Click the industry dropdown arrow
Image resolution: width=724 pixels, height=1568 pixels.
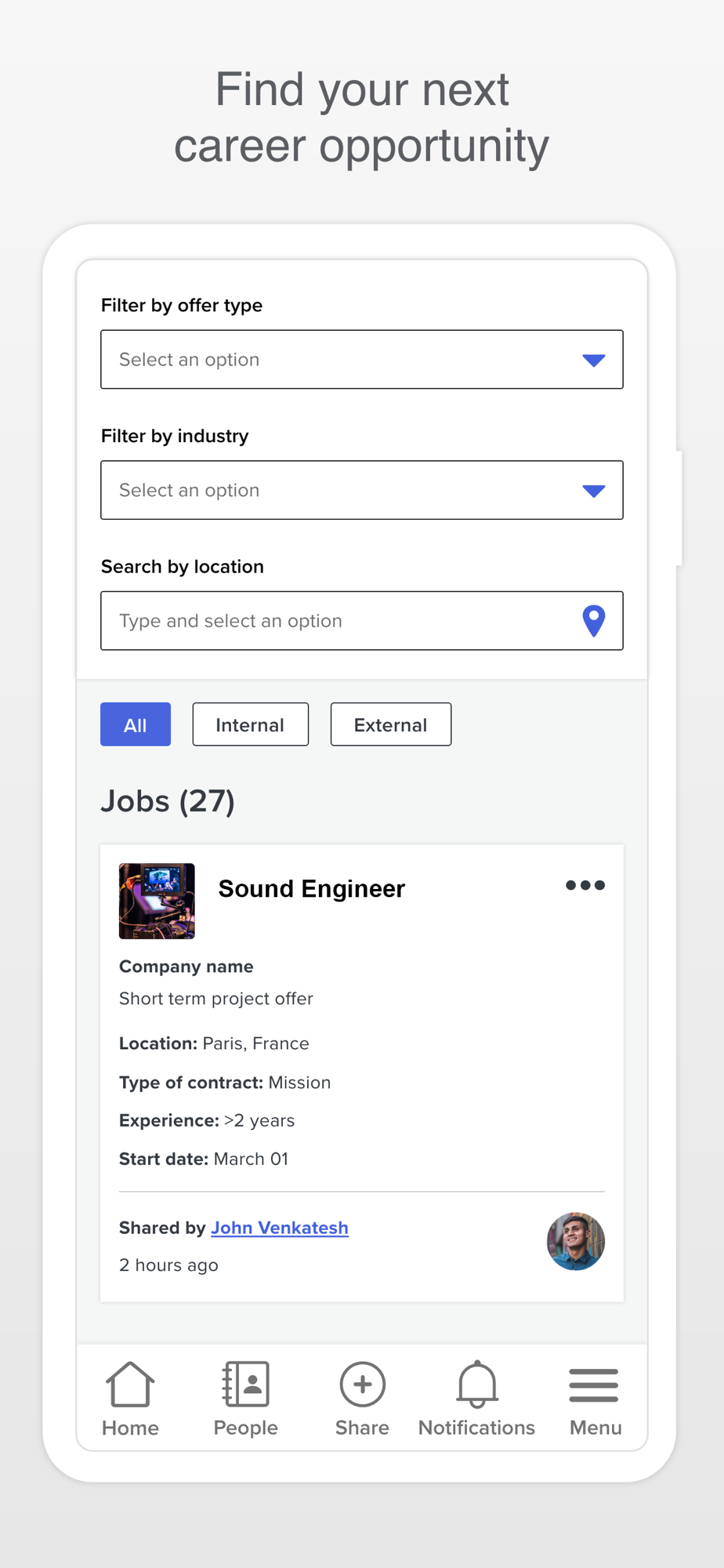(594, 492)
